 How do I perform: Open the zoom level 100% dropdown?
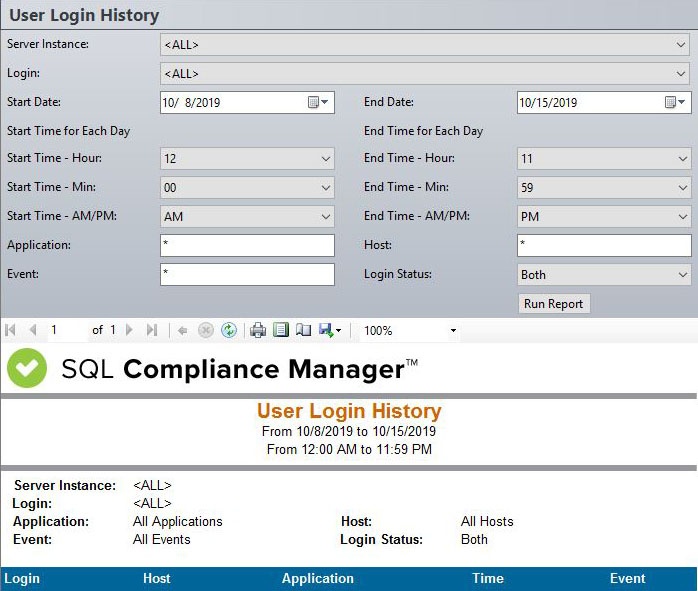(453, 330)
